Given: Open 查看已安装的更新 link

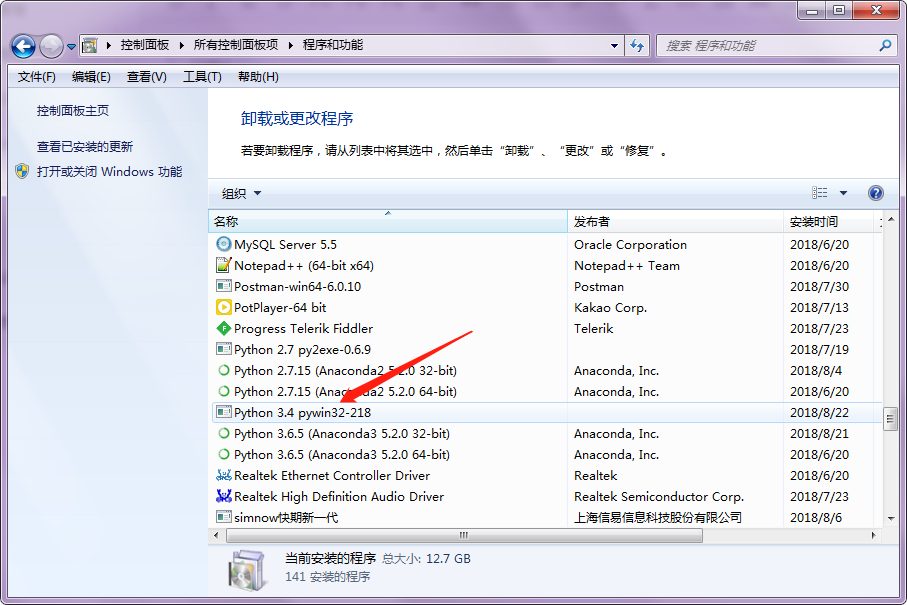Looking at the screenshot, I should point(85,147).
